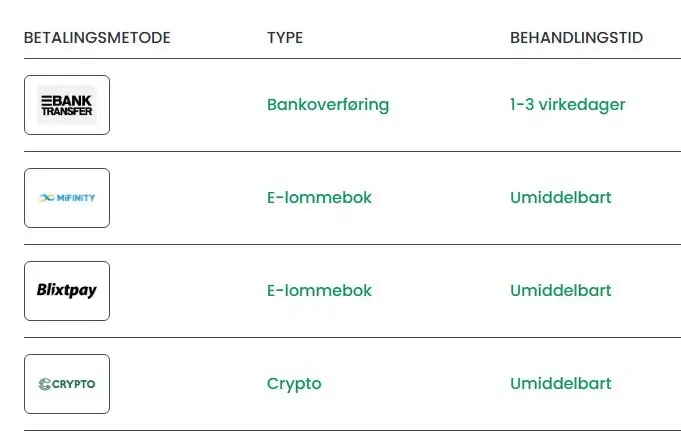Select Umiddelbart in the MiFinity row
The width and height of the screenshot is (681, 442).
point(561,198)
